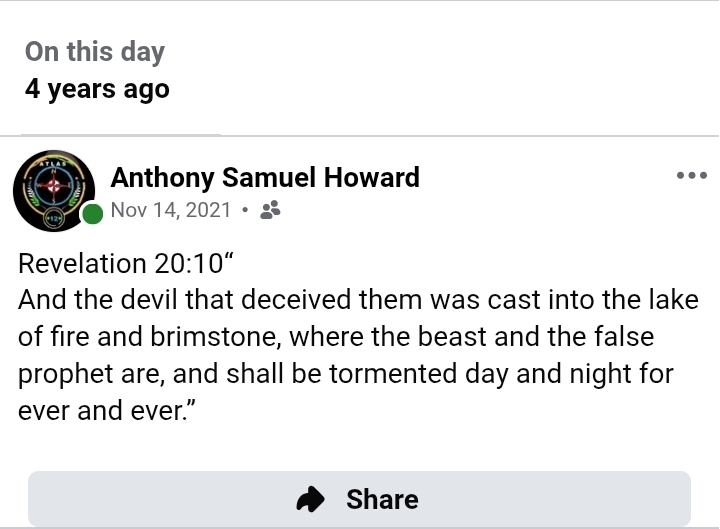This screenshot has width=720, height=529.
Task: Click the friends audience icon beside the date
Action: [270, 210]
